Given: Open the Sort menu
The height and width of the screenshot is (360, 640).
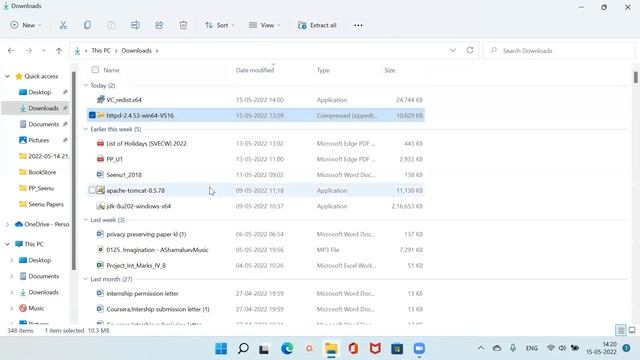Looking at the screenshot, I should [220, 25].
